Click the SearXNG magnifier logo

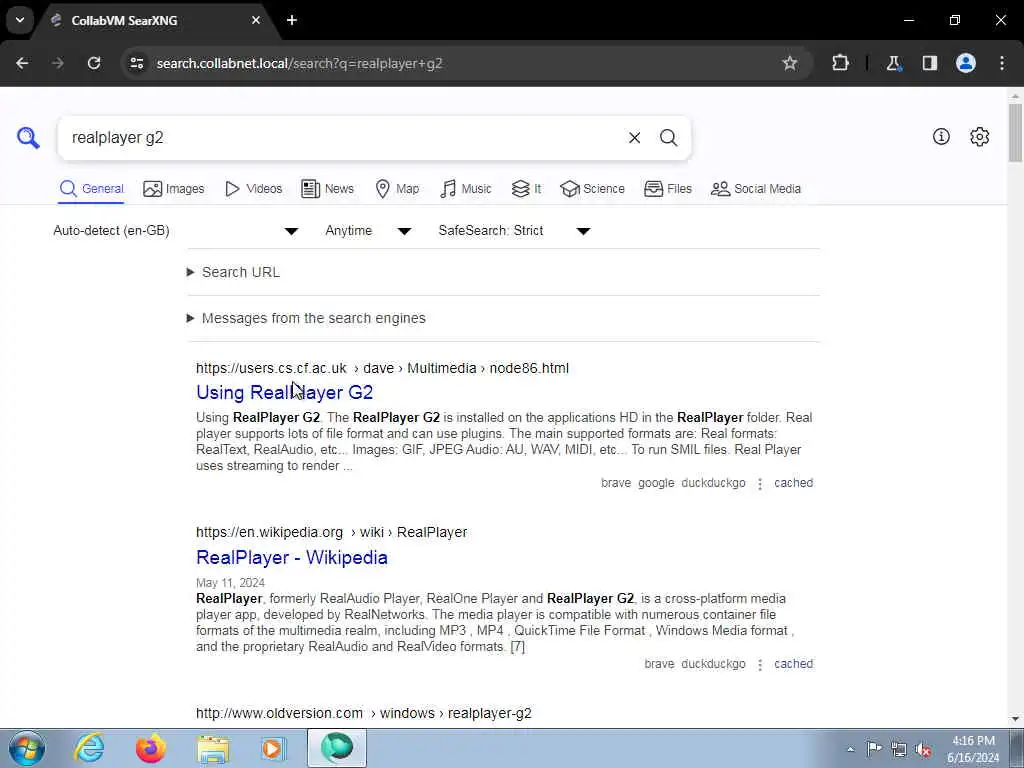(x=28, y=138)
